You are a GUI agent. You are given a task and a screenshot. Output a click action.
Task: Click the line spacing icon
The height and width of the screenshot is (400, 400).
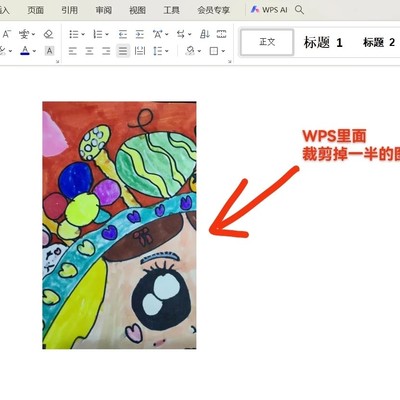click(158, 51)
